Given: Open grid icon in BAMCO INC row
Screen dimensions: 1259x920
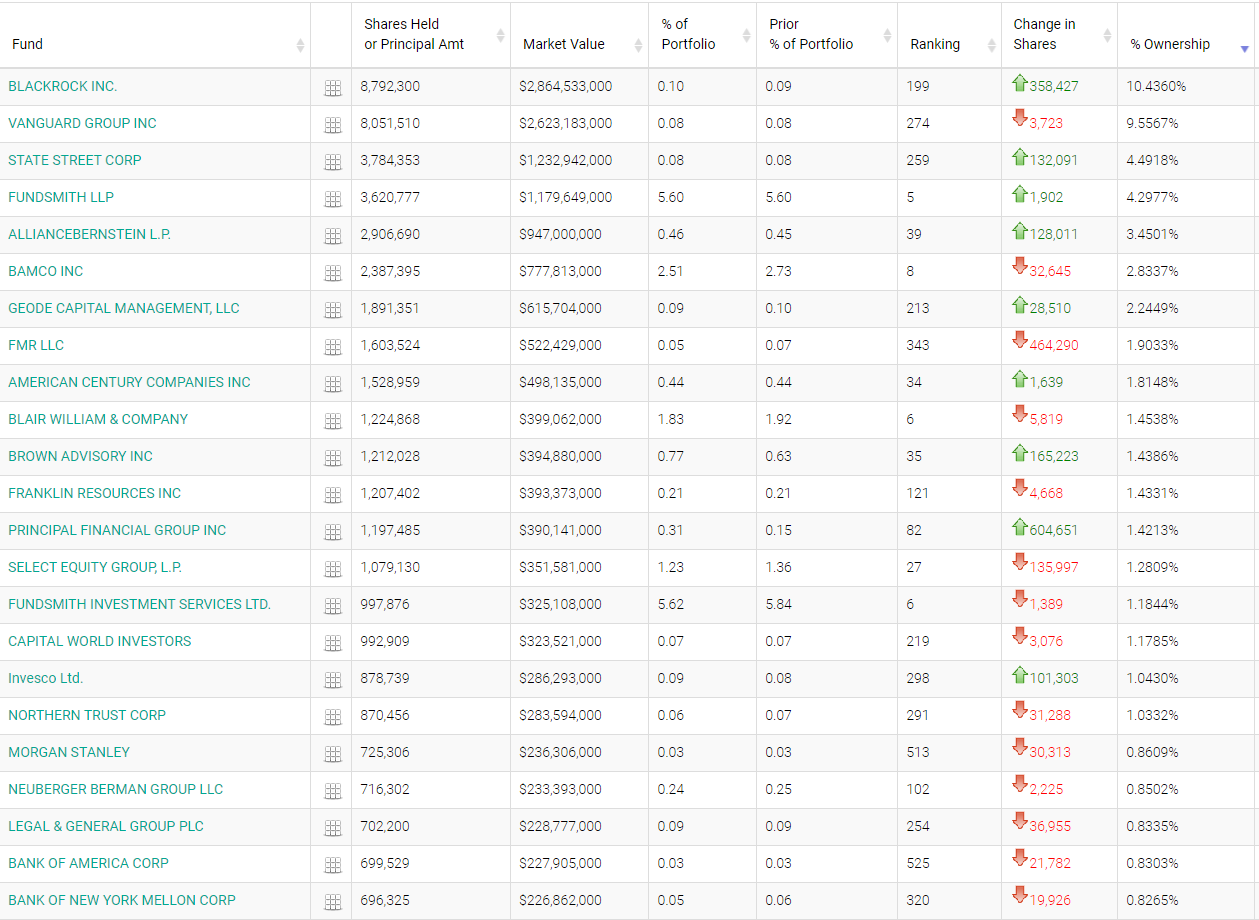Looking at the screenshot, I should pyautogui.click(x=333, y=273).
